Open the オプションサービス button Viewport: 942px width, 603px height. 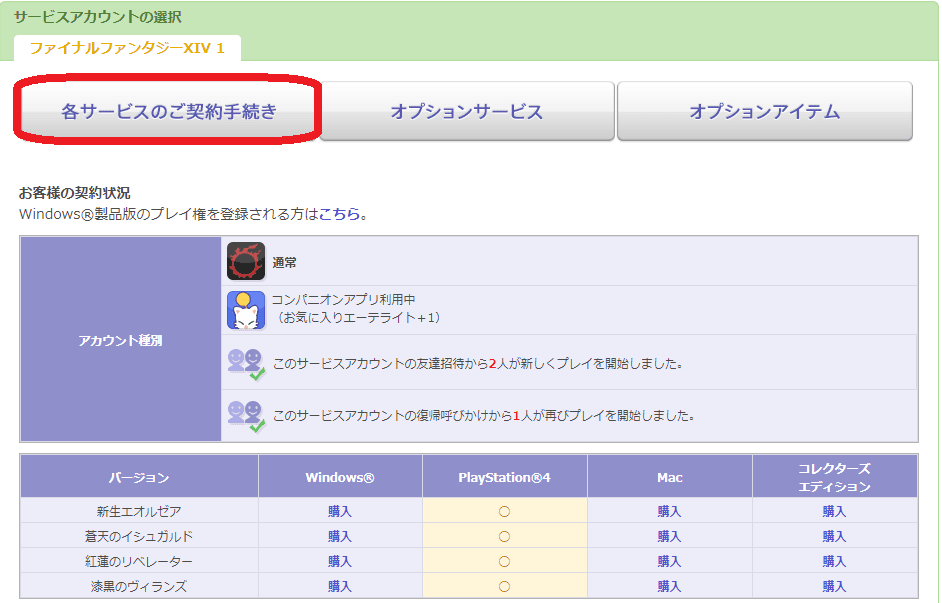tap(467, 111)
